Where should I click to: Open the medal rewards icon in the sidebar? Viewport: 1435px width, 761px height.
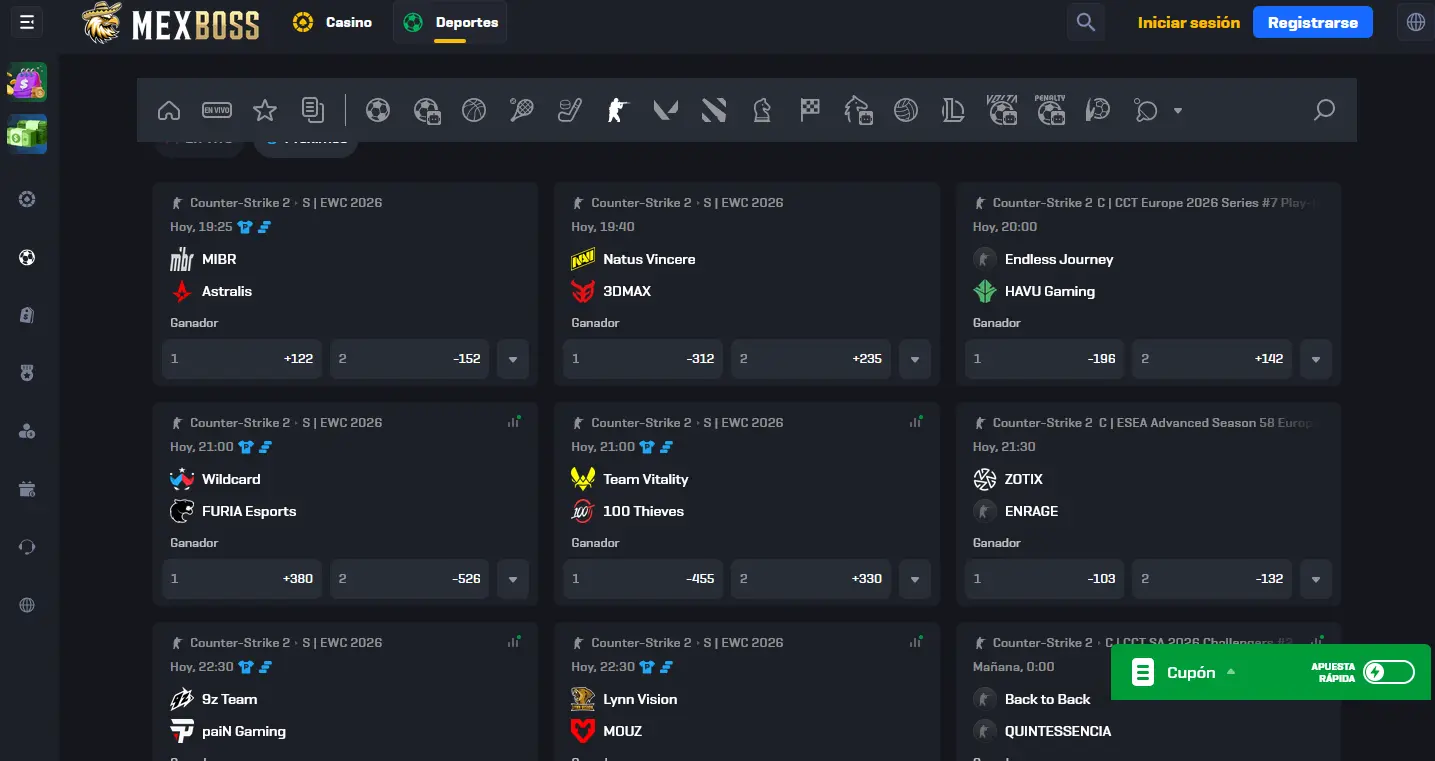point(27,373)
